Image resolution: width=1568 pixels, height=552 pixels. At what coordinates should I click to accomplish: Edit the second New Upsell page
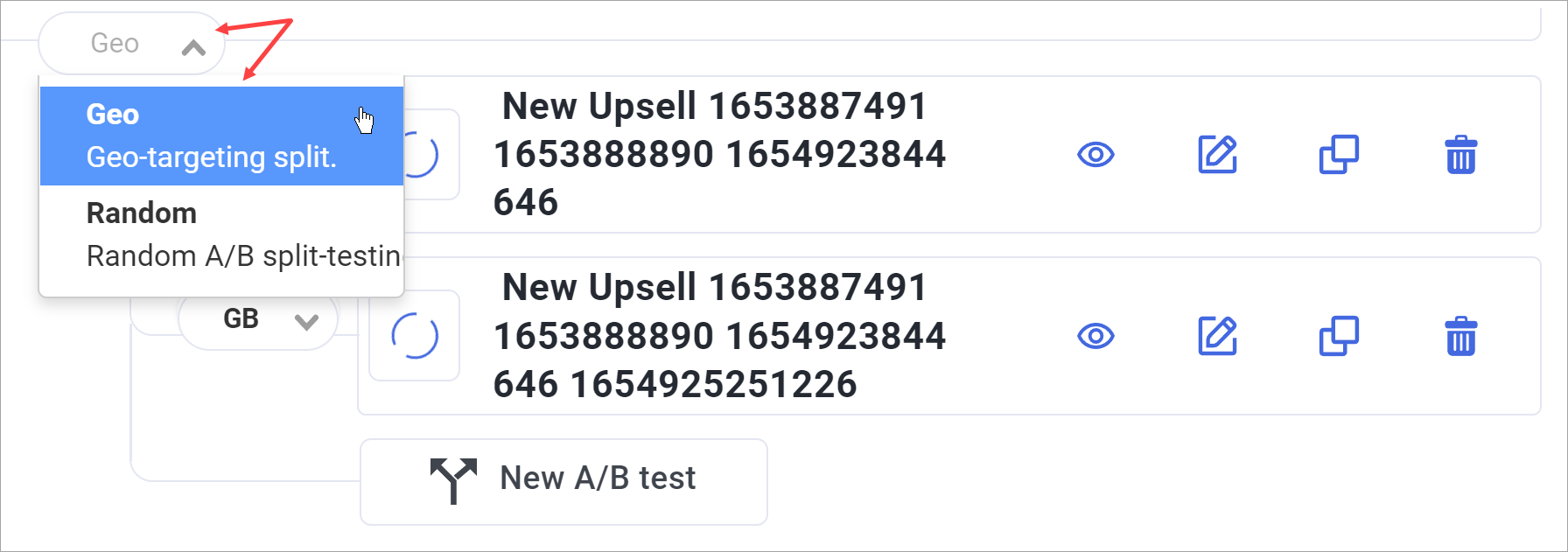[1217, 336]
